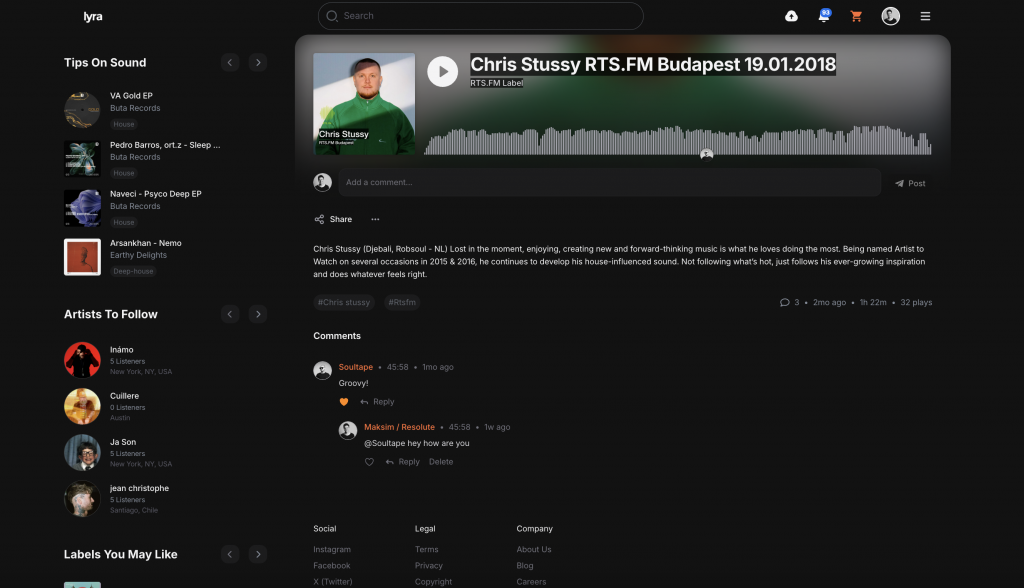
Task: Open the upload cloud icon
Action: [791, 16]
